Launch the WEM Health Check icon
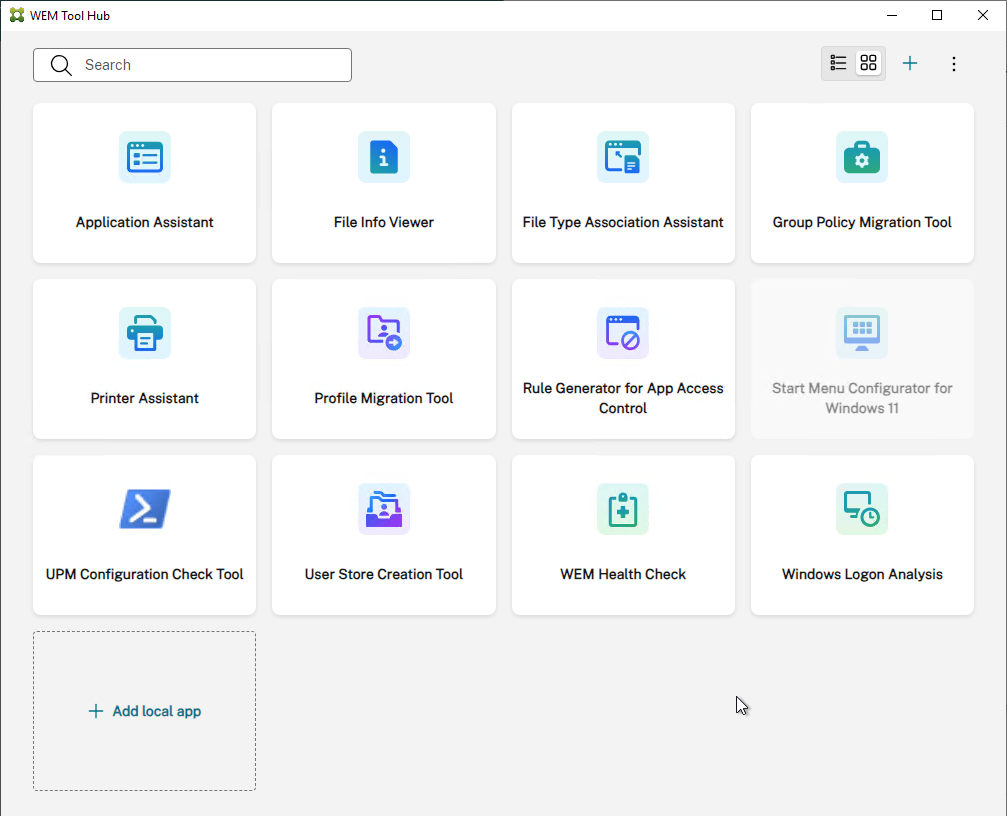 point(623,509)
